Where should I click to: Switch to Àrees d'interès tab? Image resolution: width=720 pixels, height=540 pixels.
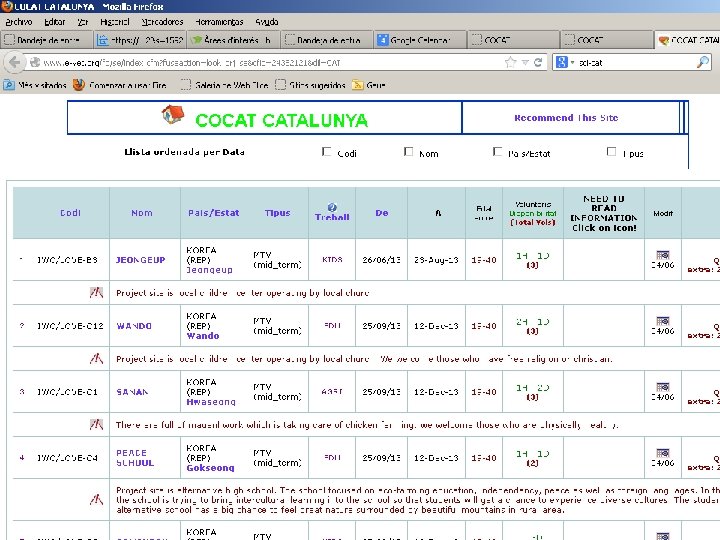click(233, 40)
